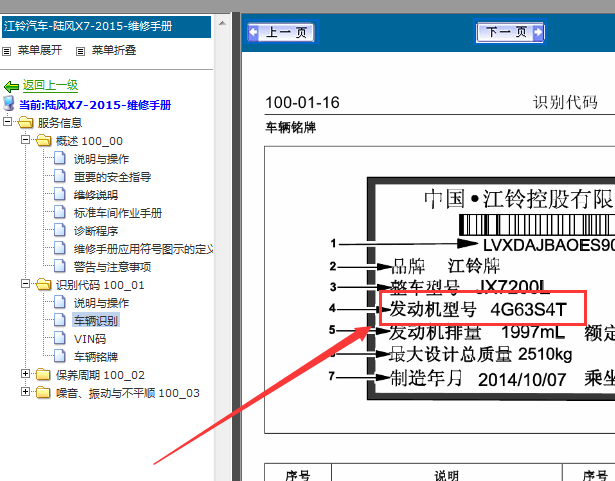
Task: Open the VIN码 page
Action: coord(90,339)
